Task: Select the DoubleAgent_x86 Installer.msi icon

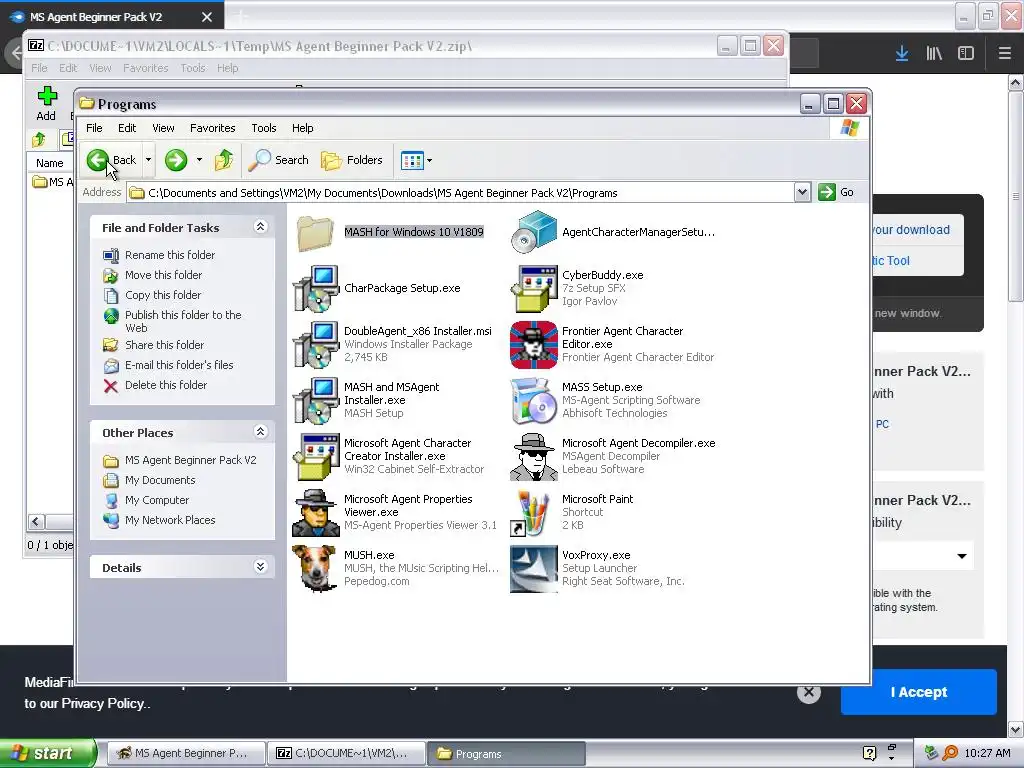Action: coord(315,345)
